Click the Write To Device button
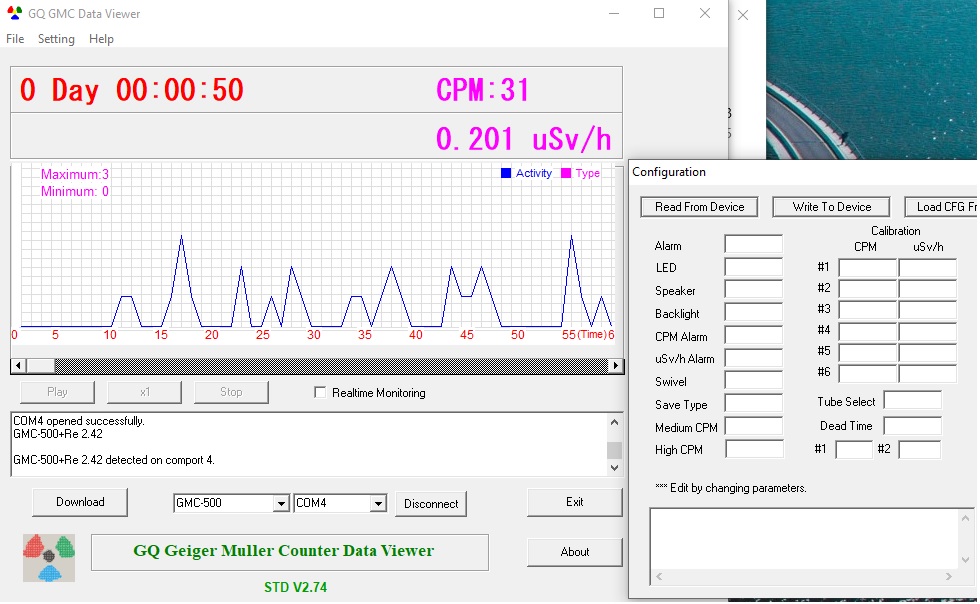The width and height of the screenshot is (980, 604). (832, 207)
